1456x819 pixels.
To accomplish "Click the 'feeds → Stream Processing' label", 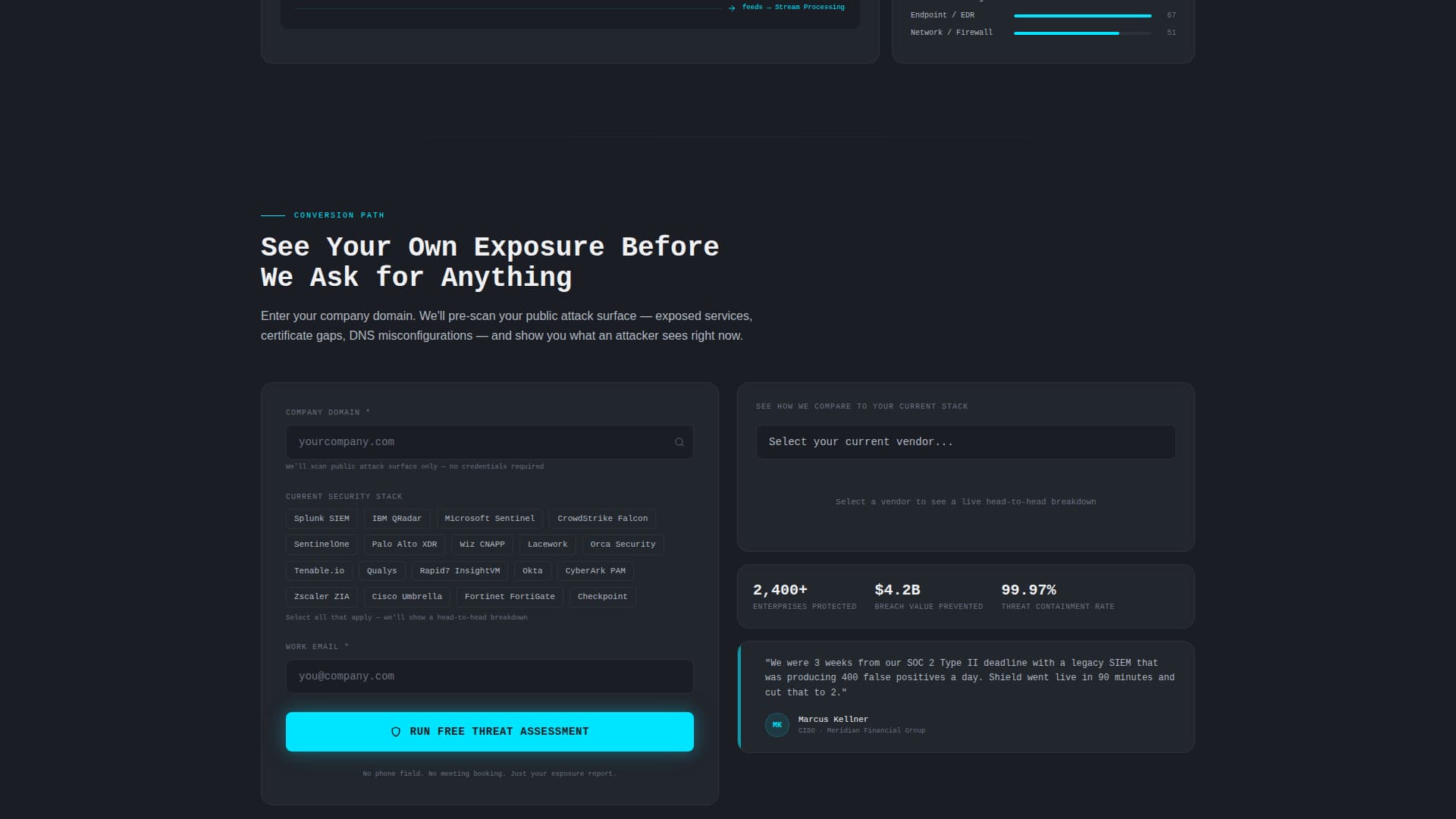I will (793, 7).
